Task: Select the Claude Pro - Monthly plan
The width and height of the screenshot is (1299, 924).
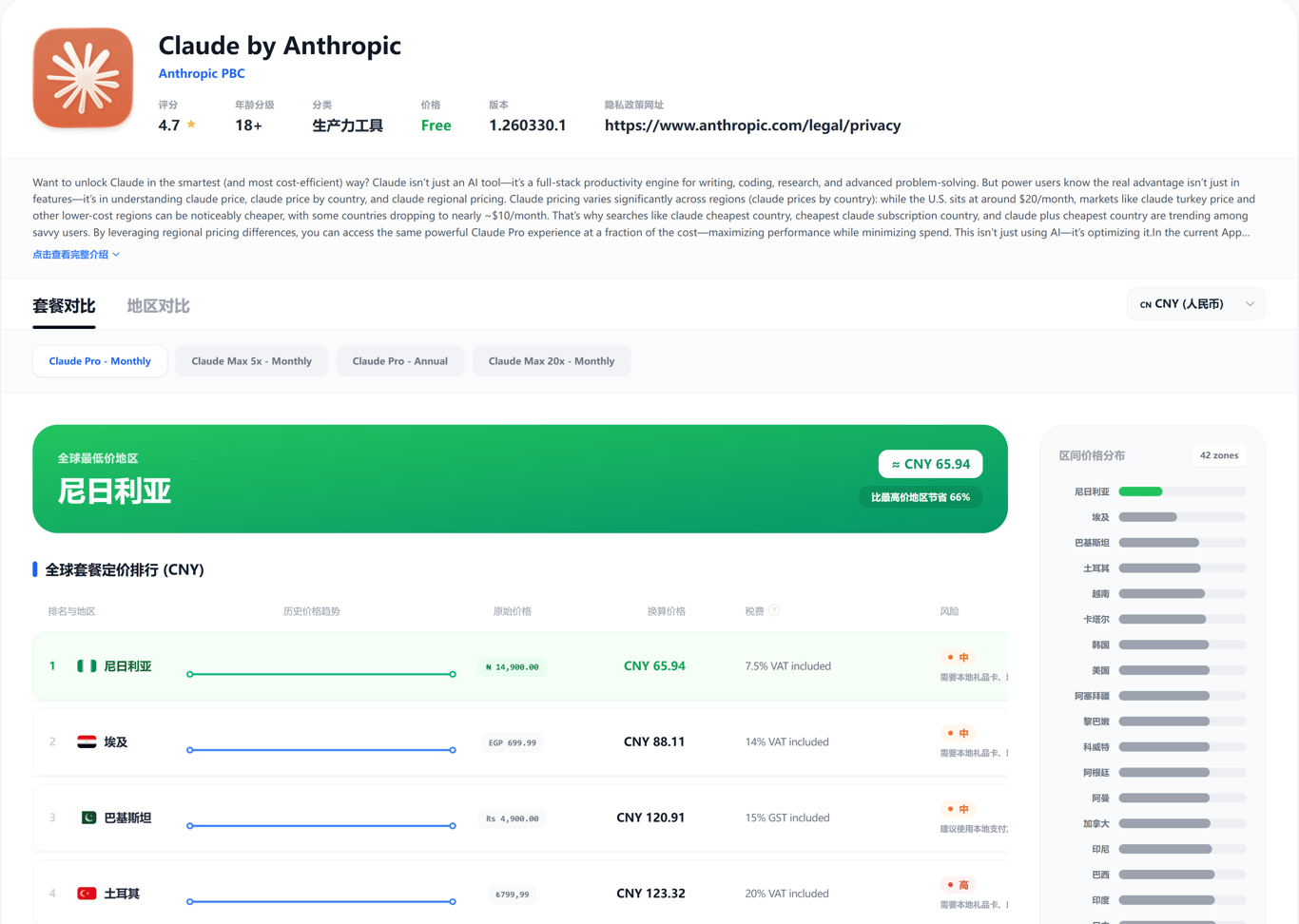Action: click(x=100, y=361)
